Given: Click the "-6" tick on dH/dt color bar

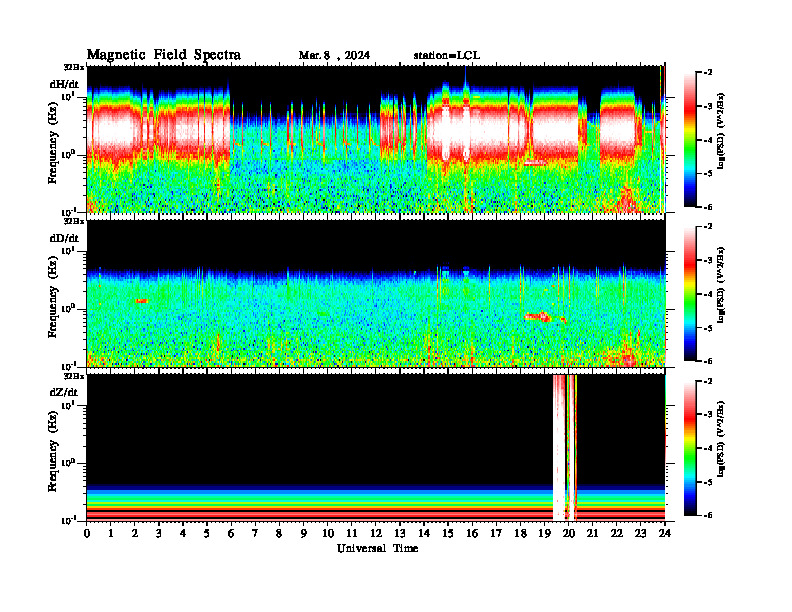Looking at the screenshot, I should (x=708, y=207).
